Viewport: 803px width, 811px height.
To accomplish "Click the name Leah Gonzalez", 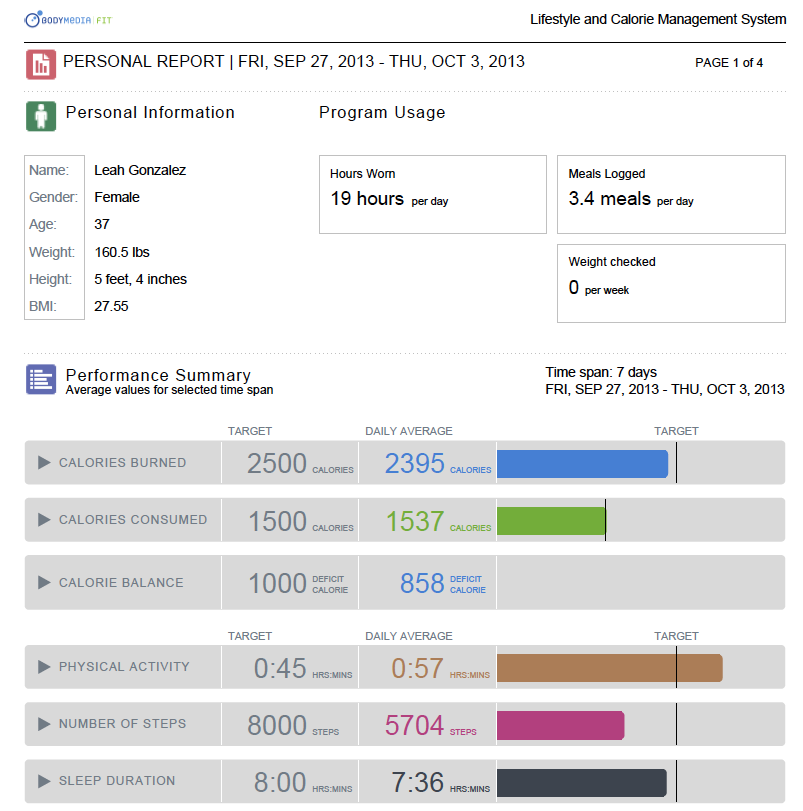I will pyautogui.click(x=140, y=170).
